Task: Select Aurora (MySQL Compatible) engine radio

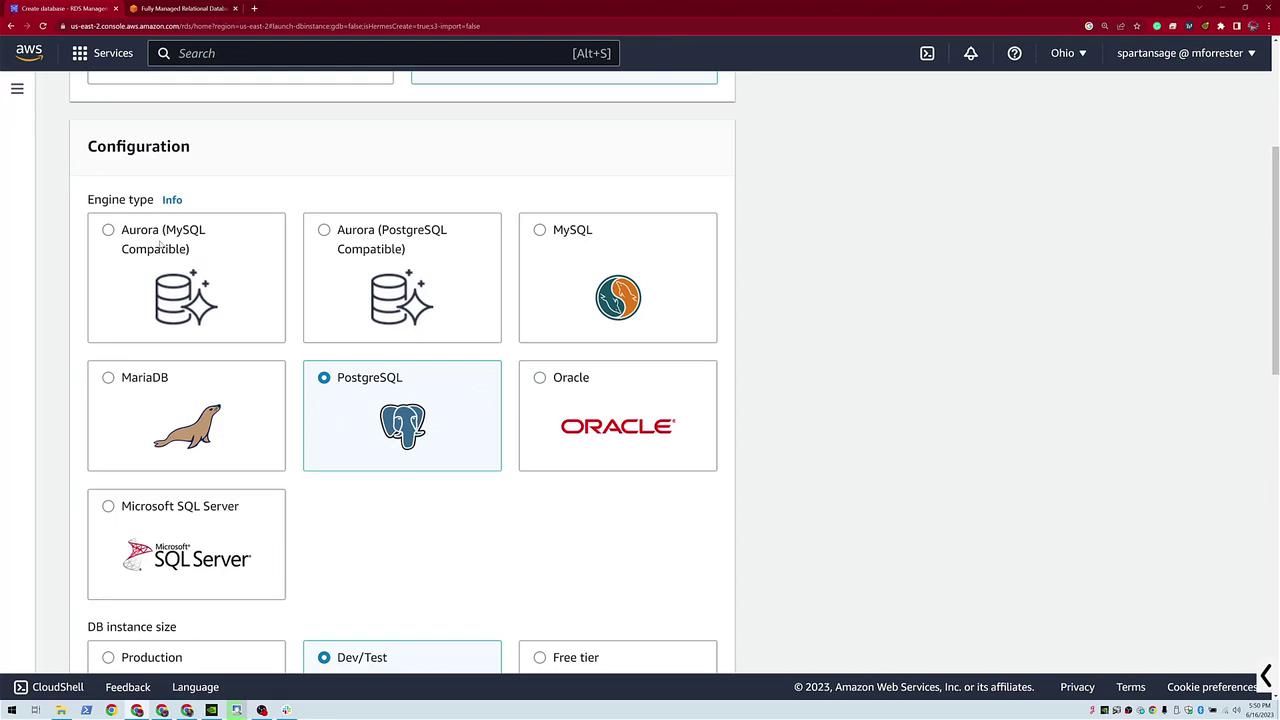Action: (x=108, y=230)
